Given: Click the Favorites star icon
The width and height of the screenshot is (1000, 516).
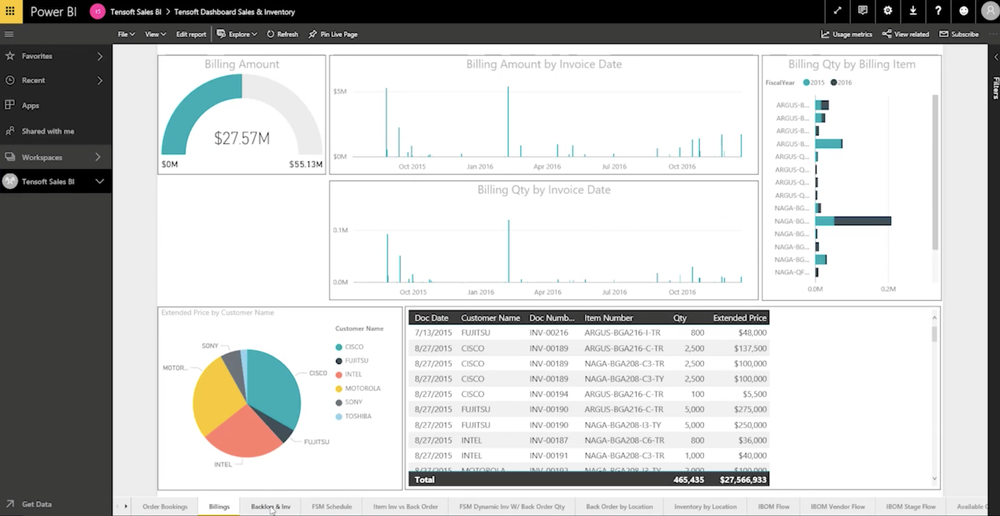Looking at the screenshot, I should (x=10, y=56).
